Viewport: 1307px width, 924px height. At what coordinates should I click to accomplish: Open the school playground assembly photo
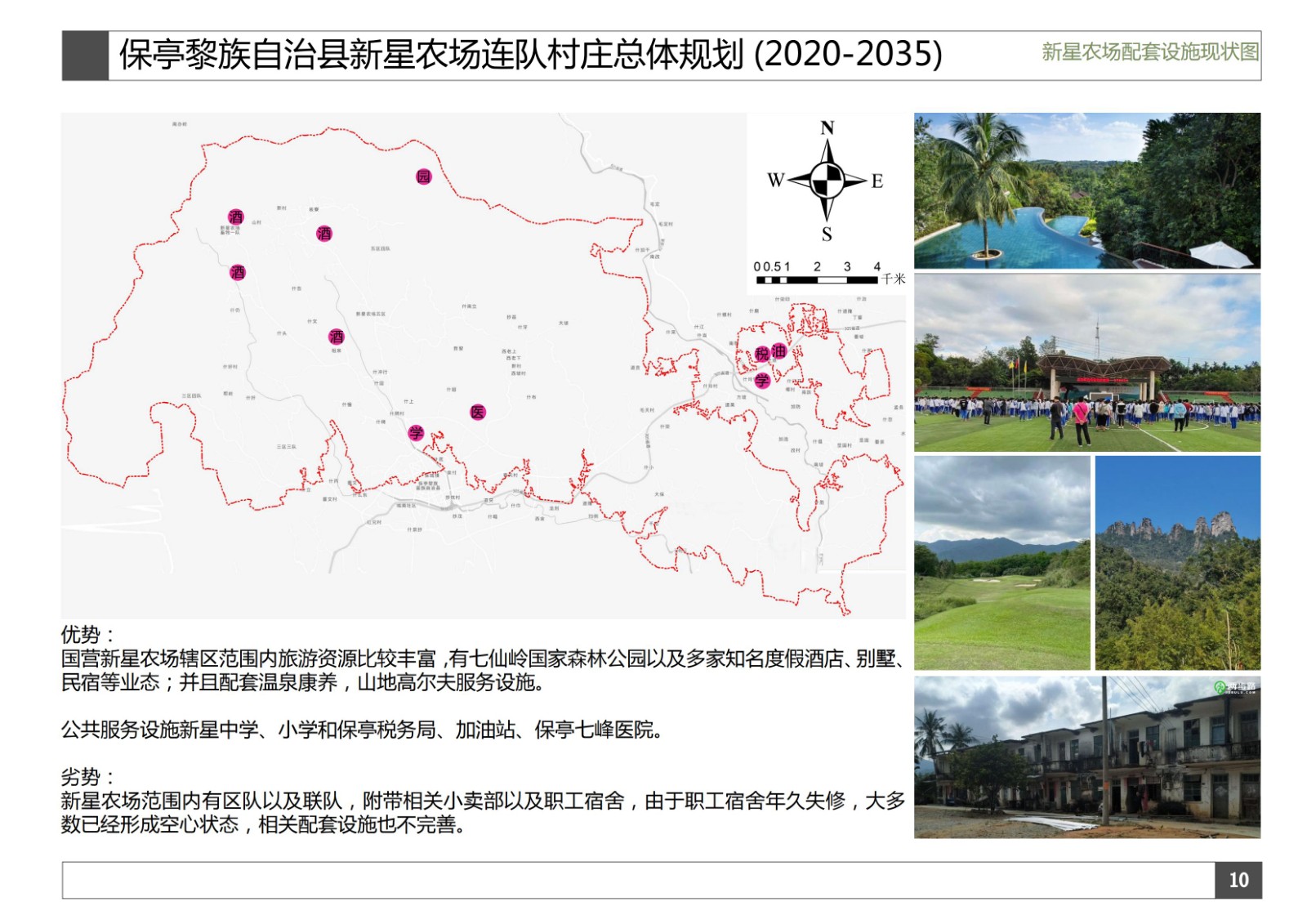pos(1086,363)
